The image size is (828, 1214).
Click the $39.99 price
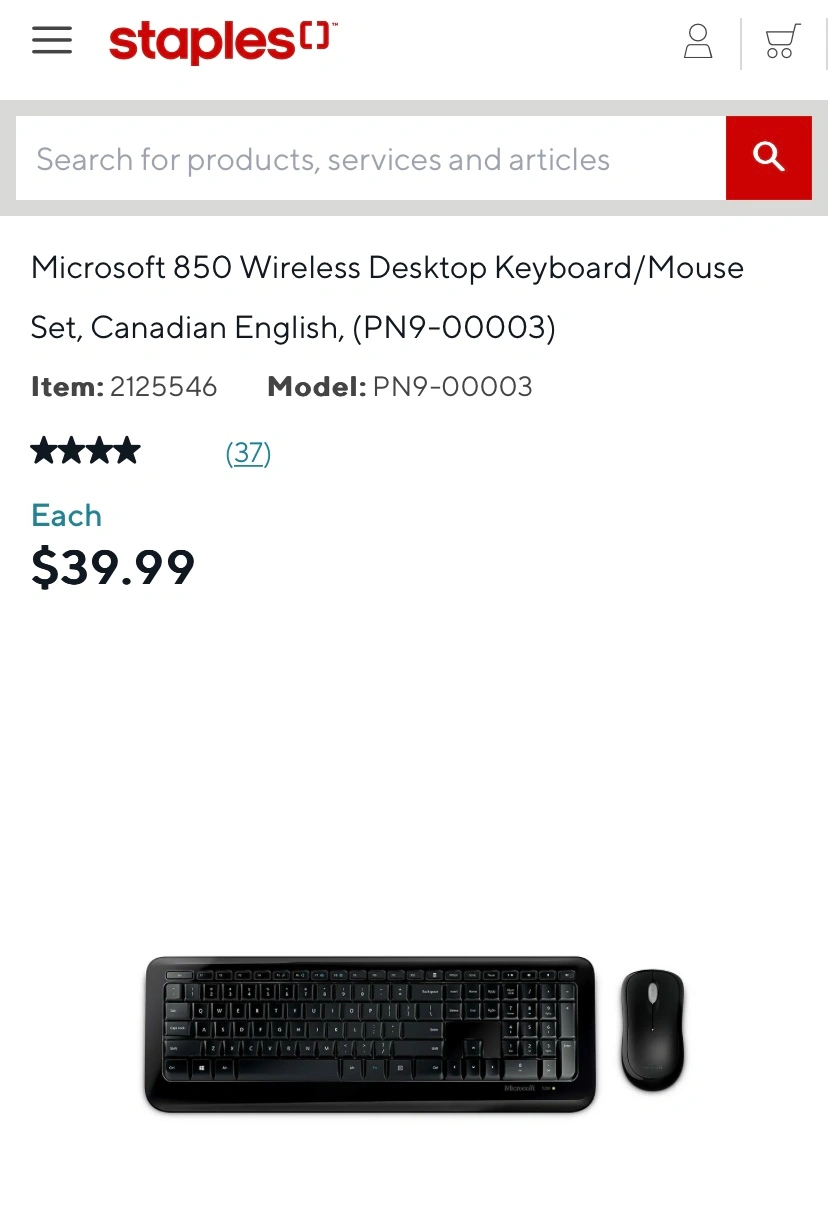click(113, 567)
